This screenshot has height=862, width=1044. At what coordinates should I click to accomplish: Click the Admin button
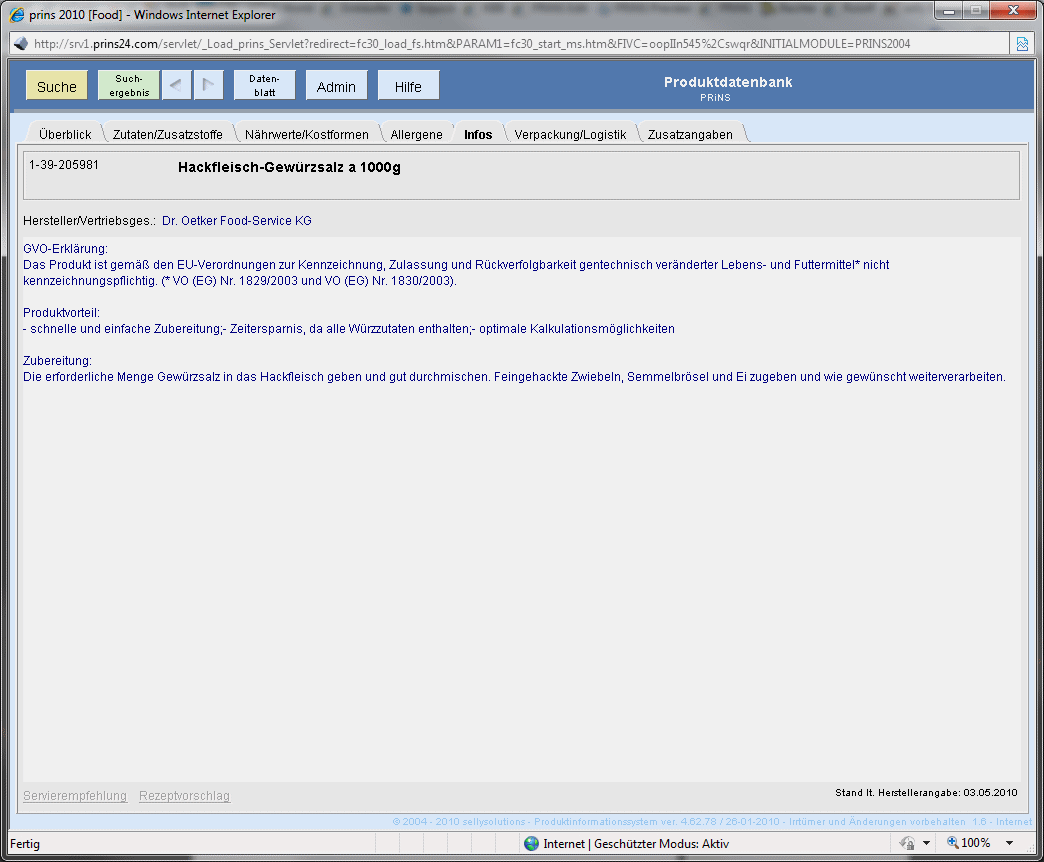(x=336, y=86)
